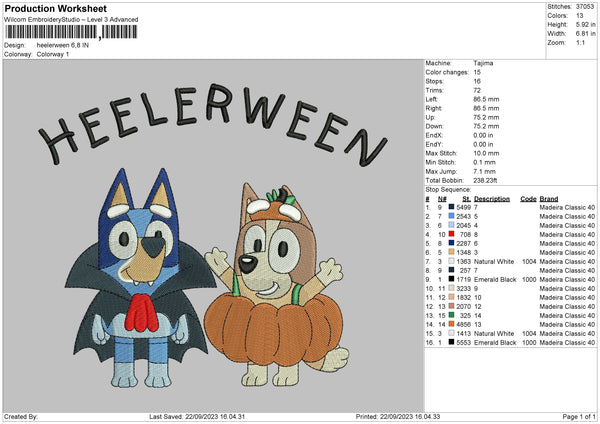Click the 'St.' column header
Screen dimensions: 600x424
tap(466, 199)
